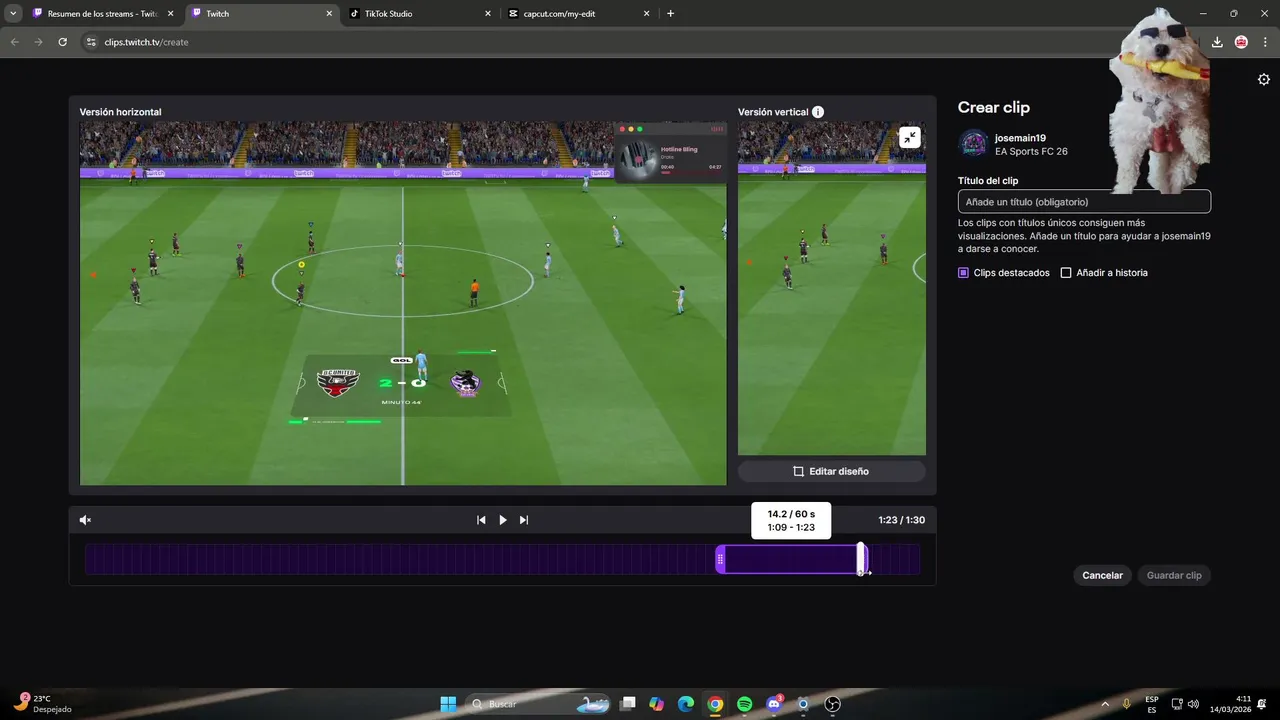Select the Twitch browser tab

pos(262,14)
